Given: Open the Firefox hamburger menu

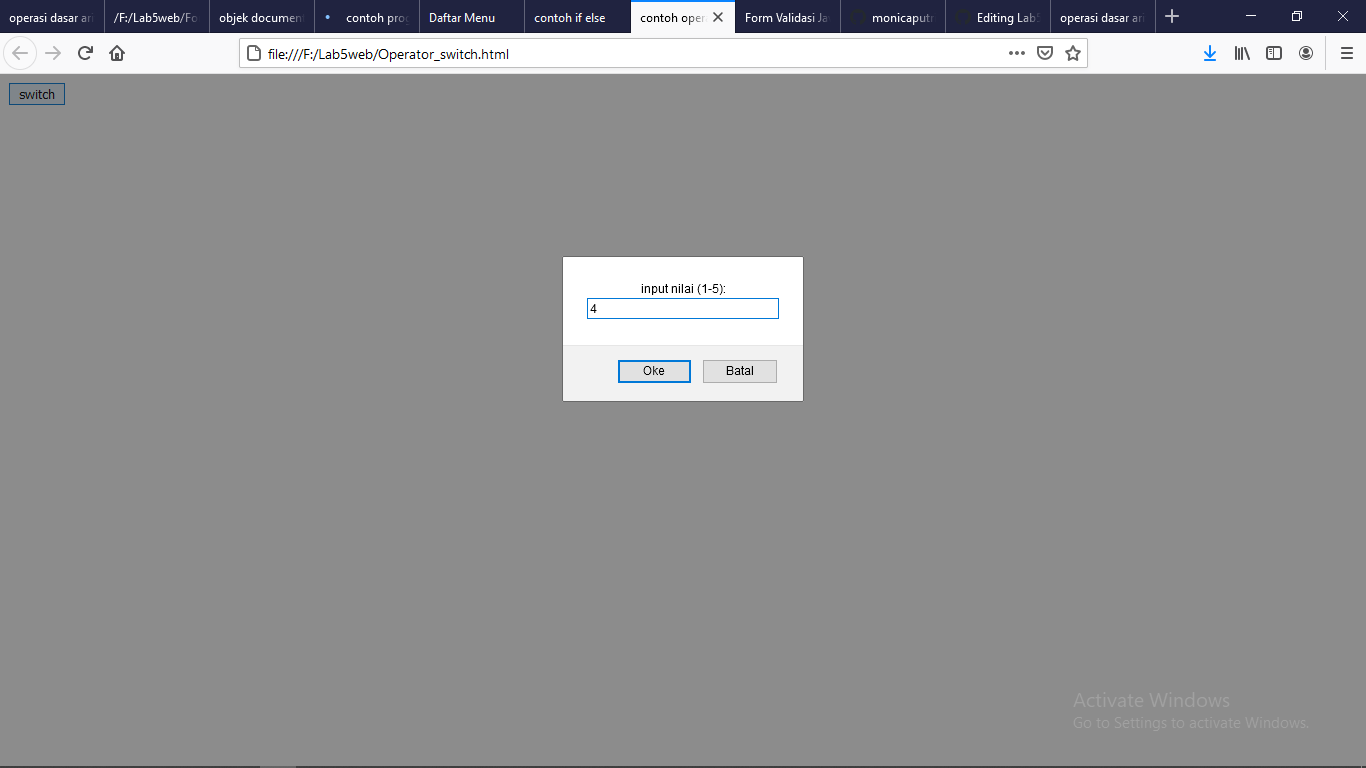Looking at the screenshot, I should 1346,53.
